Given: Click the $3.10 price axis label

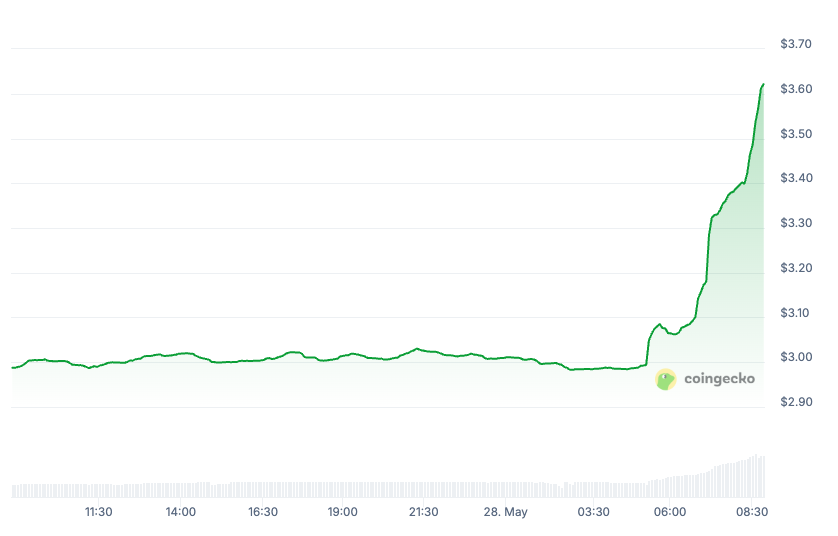Looking at the screenshot, I should (x=796, y=313).
